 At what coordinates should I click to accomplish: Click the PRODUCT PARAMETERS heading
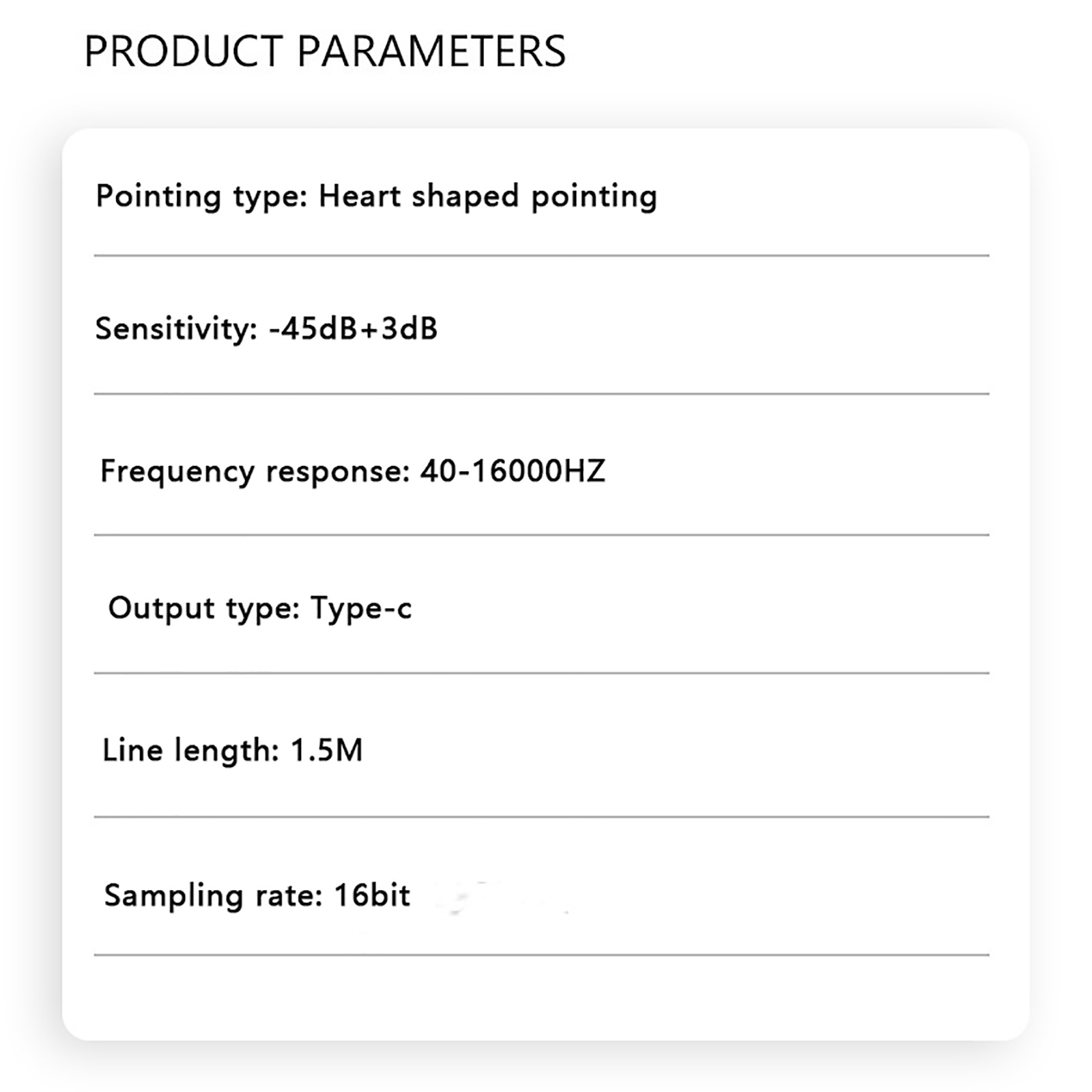[x=325, y=51]
